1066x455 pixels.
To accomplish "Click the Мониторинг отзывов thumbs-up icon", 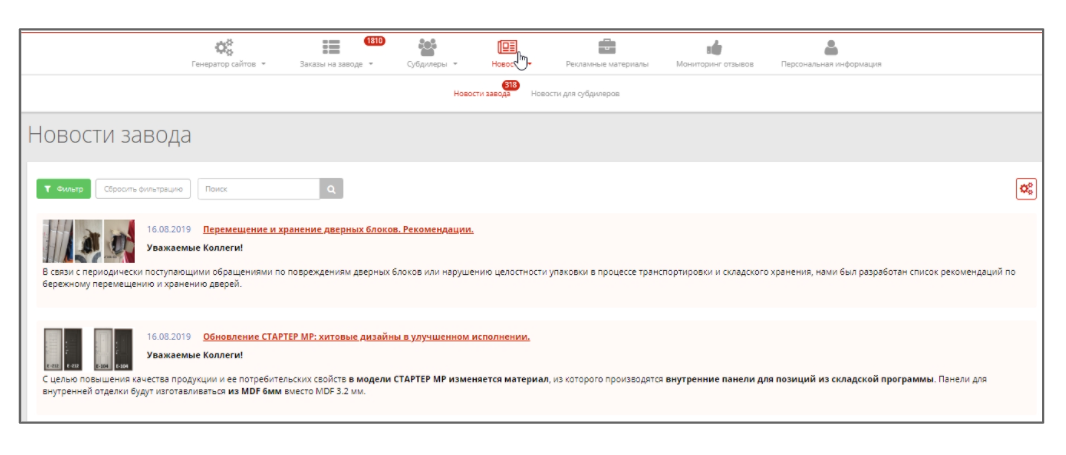I will point(714,47).
